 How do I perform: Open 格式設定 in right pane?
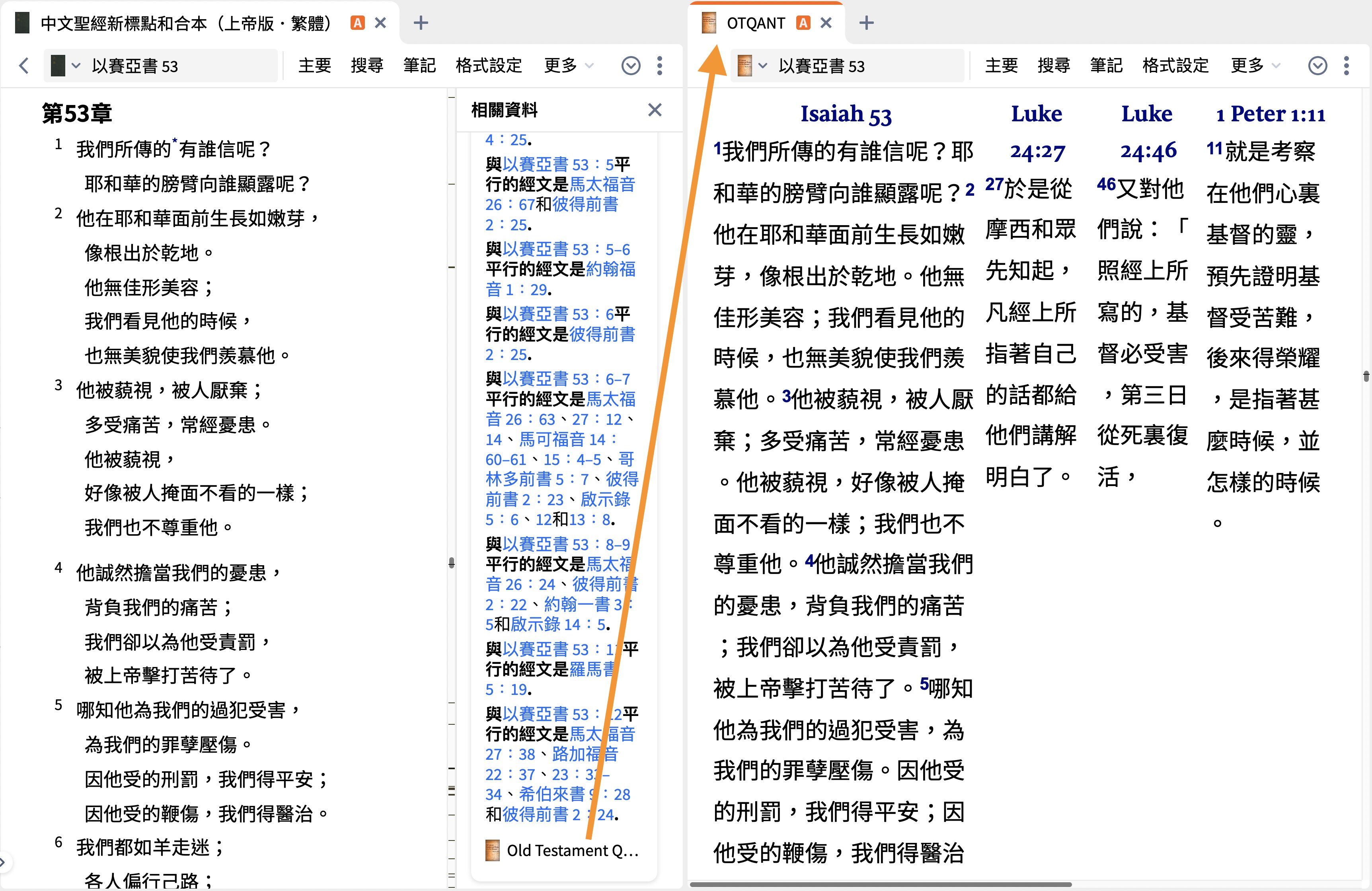1176,66
